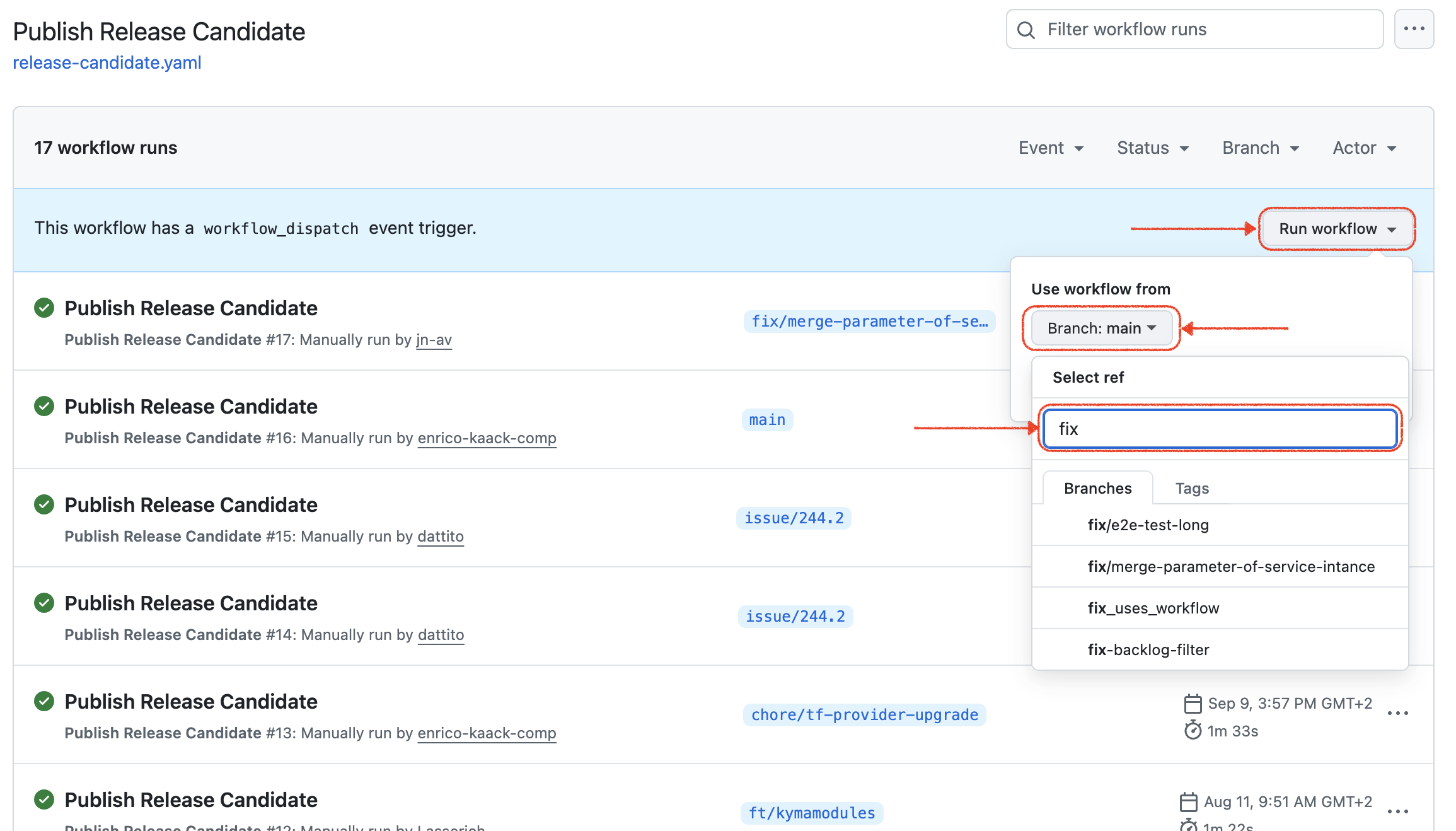This screenshot has height=831, width=1456.
Task: Expand the Branch: main selector
Action: pyautogui.click(x=1101, y=328)
